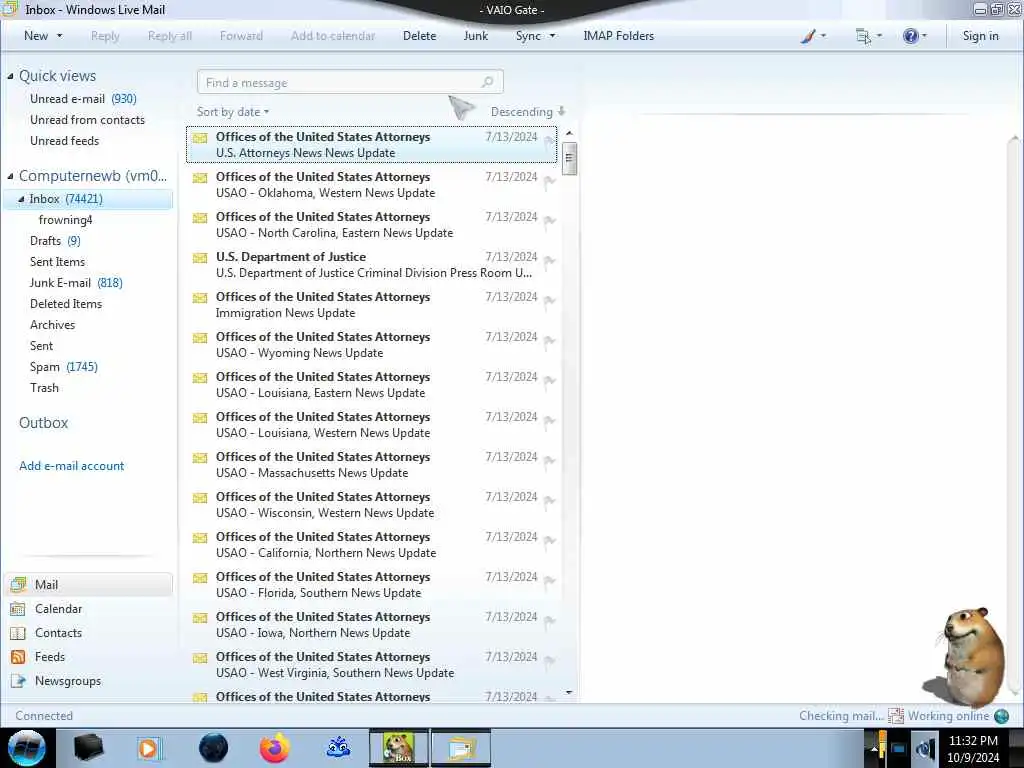Open IMAP Folders from toolbar
This screenshot has height=768, width=1024.
[x=618, y=36]
